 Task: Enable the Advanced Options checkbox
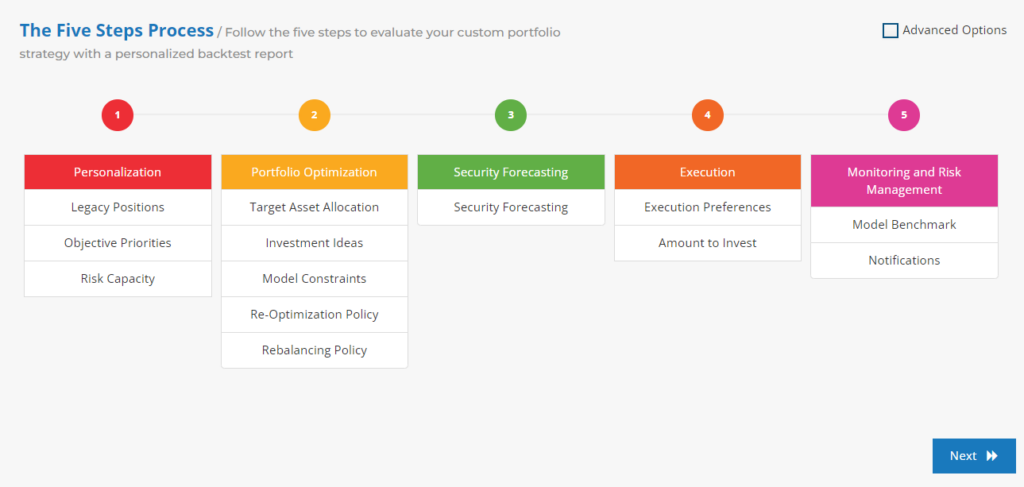(x=890, y=31)
